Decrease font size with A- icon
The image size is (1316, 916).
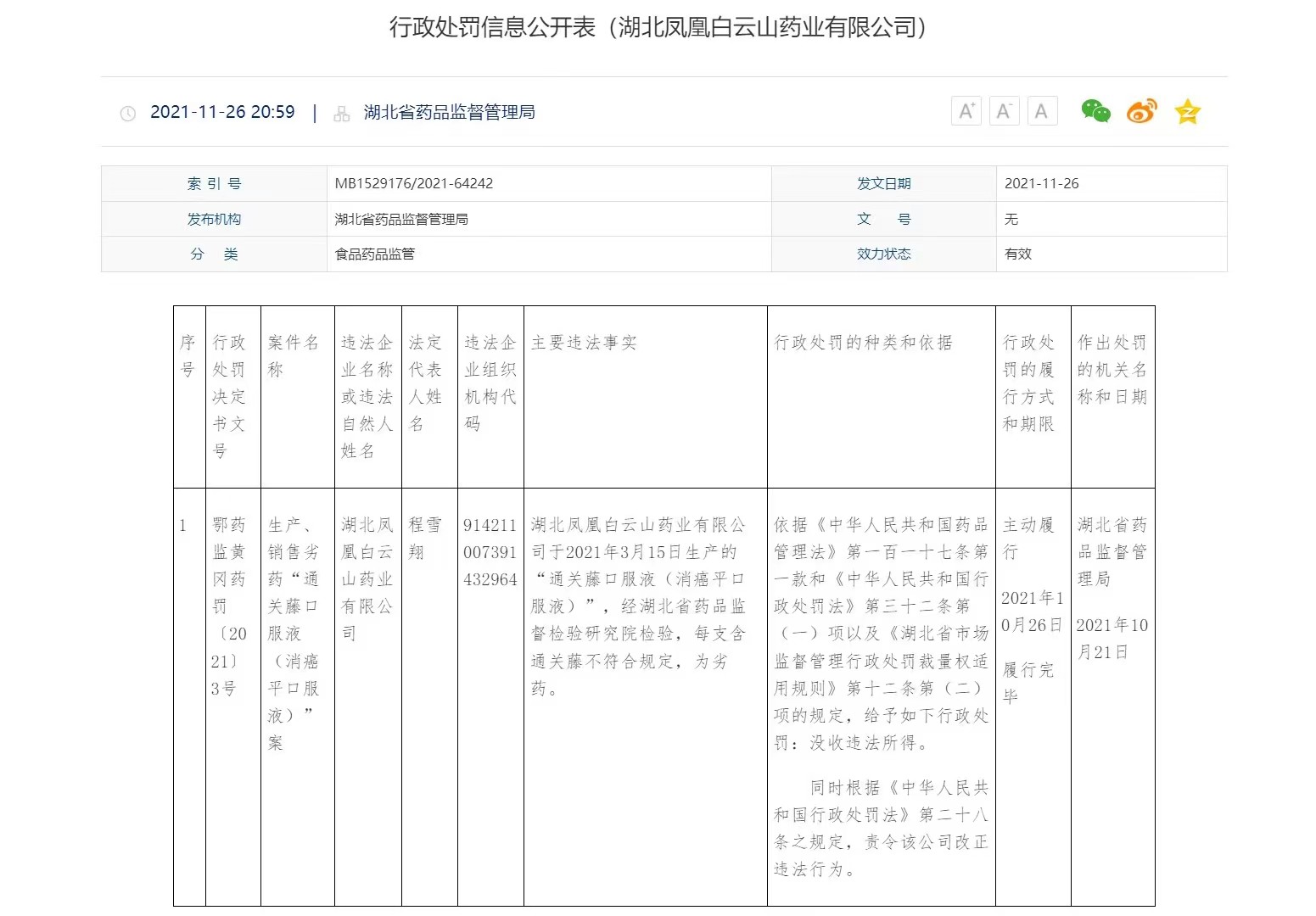pyautogui.click(x=1005, y=112)
